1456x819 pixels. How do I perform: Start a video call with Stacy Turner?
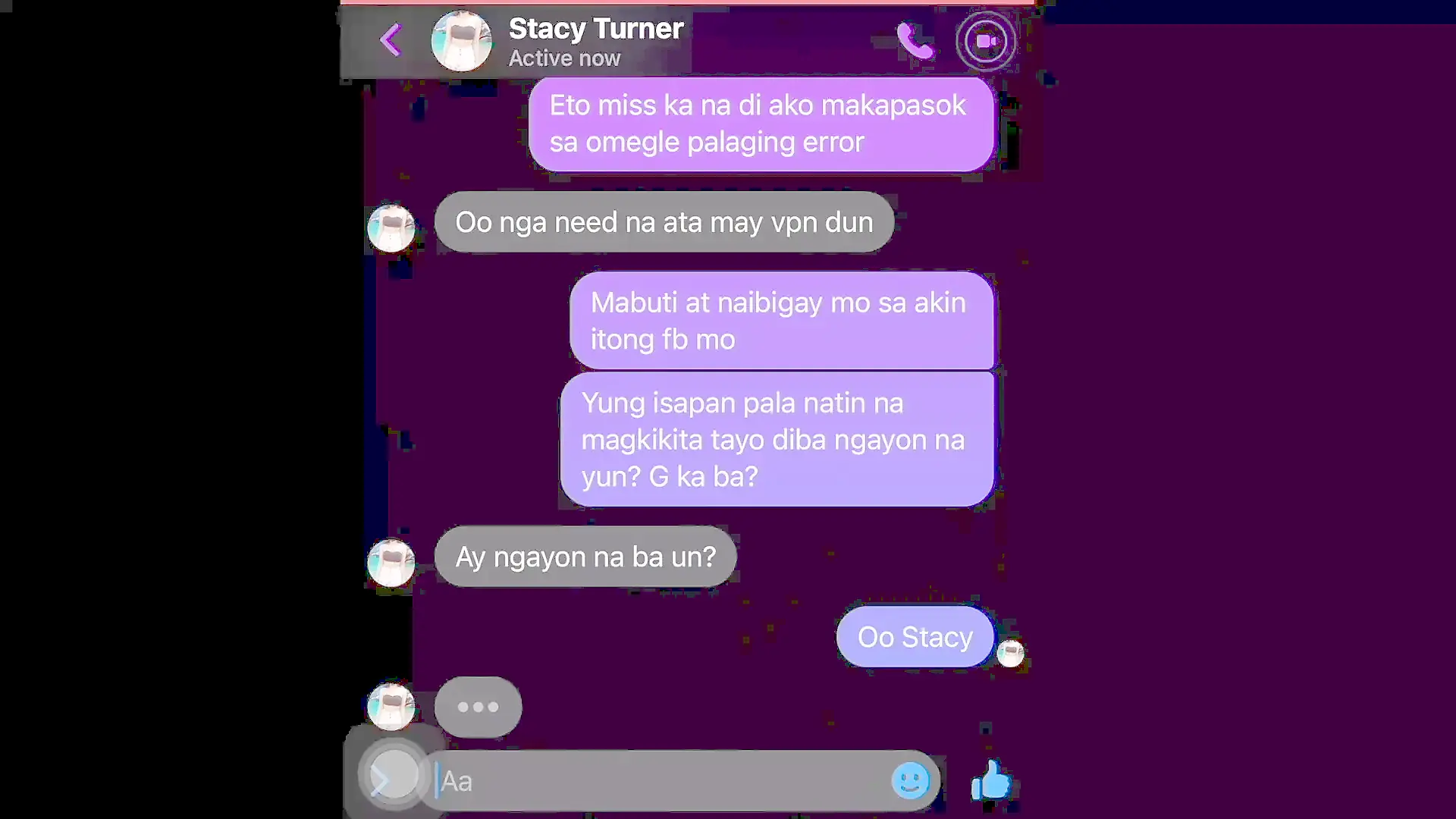pyautogui.click(x=986, y=41)
